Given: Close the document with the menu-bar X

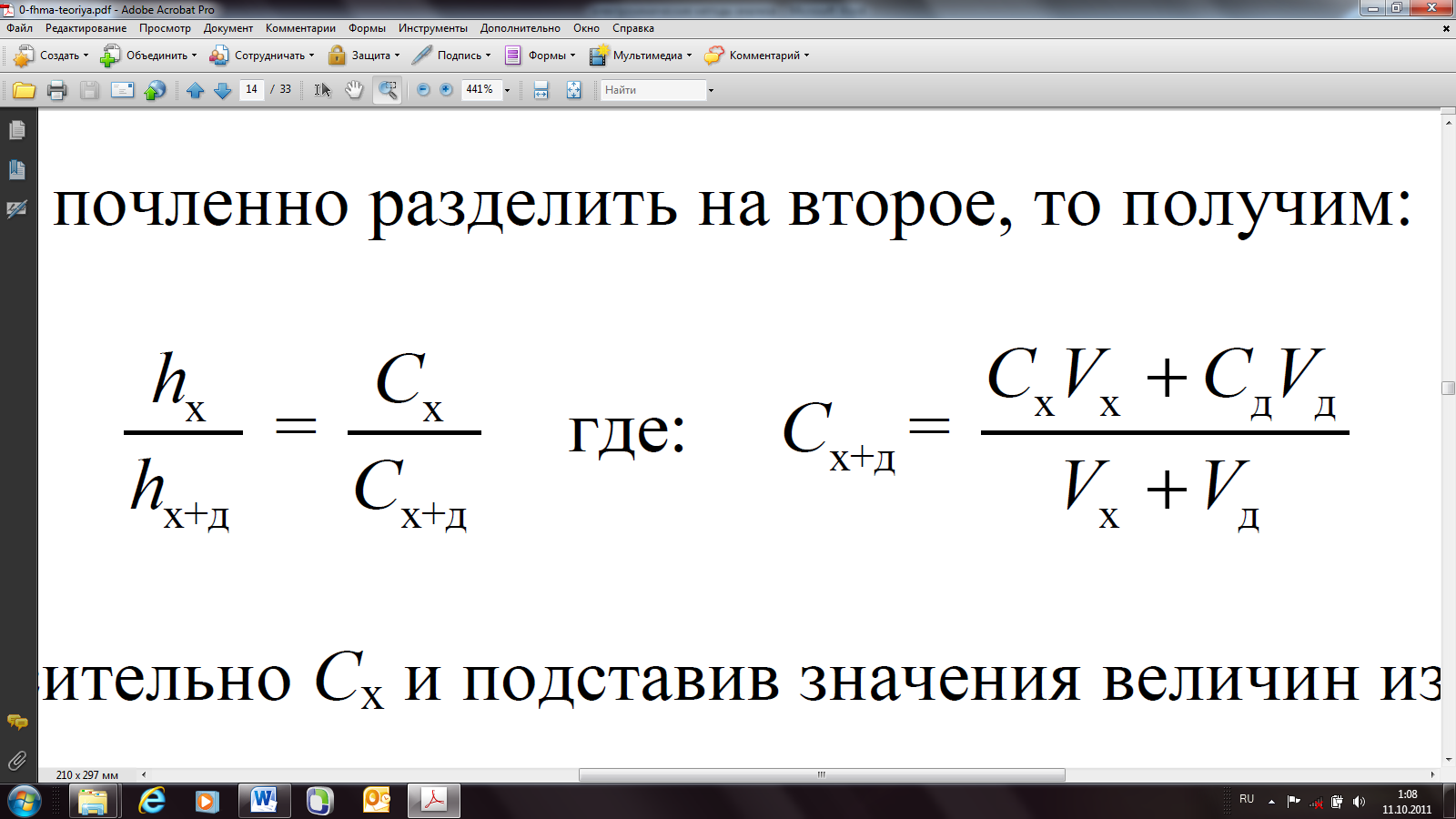Looking at the screenshot, I should coord(1446,28).
